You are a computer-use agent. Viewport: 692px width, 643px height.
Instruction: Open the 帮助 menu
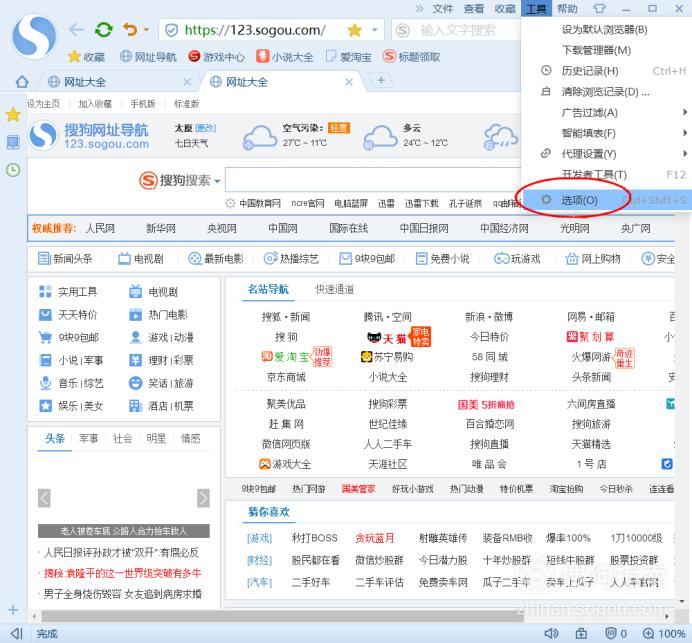(568, 8)
